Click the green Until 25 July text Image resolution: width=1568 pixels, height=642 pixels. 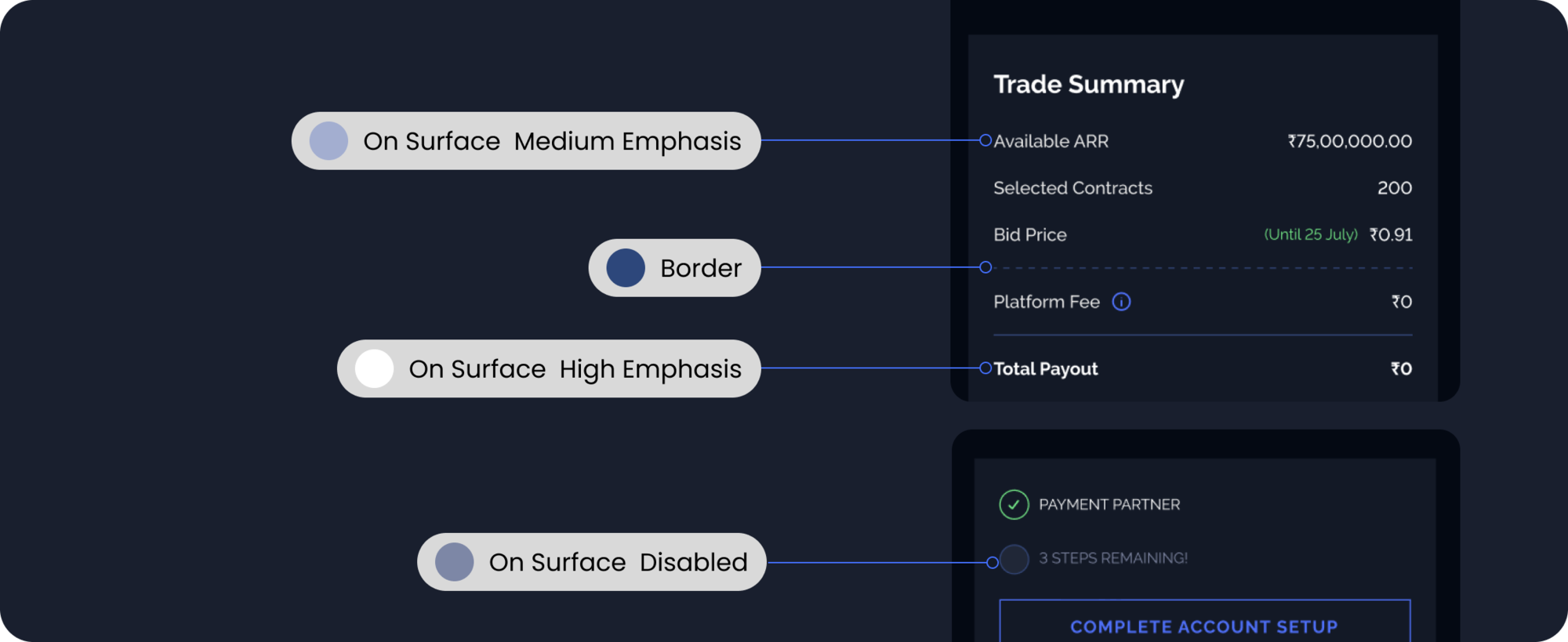coord(1311,234)
